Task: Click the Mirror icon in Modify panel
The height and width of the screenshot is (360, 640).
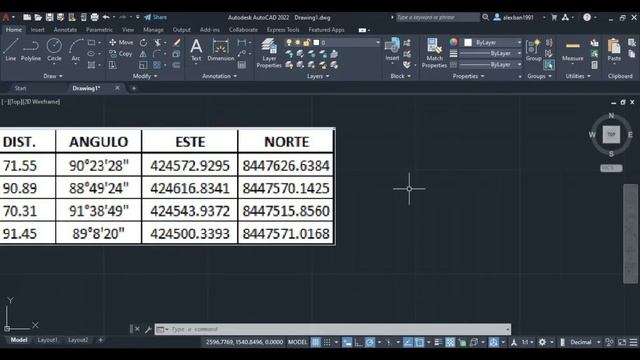Action: click(143, 53)
